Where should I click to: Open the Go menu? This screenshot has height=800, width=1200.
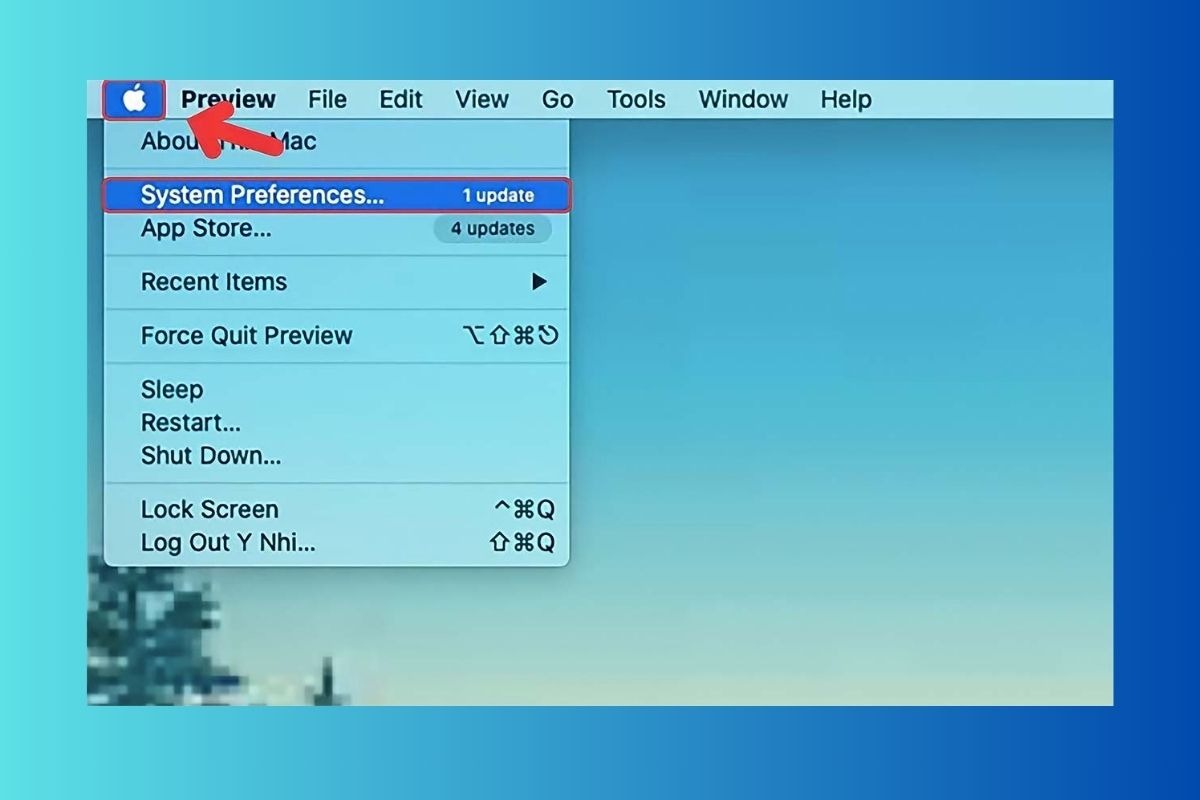(x=557, y=100)
